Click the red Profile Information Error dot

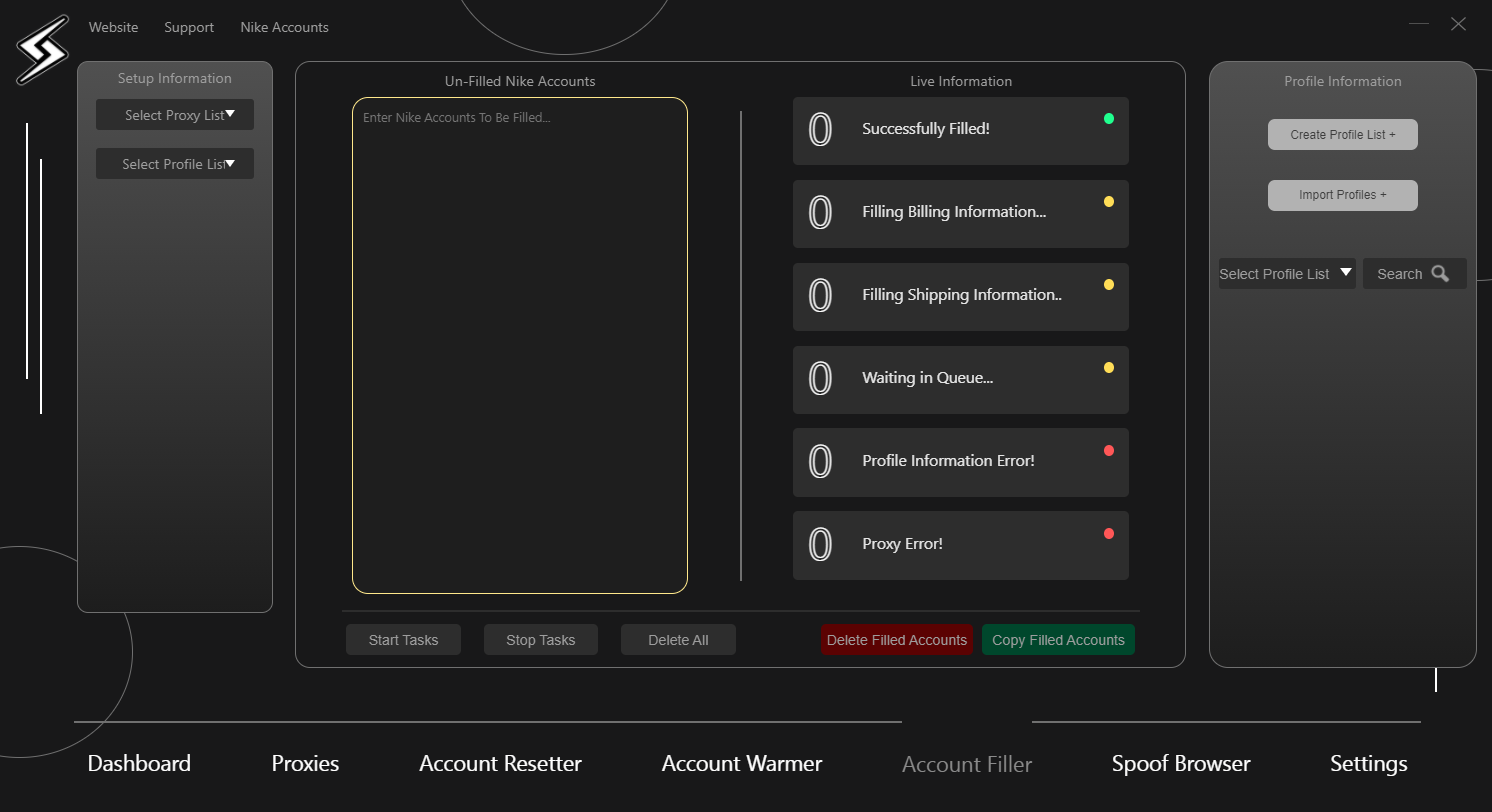pyautogui.click(x=1108, y=451)
